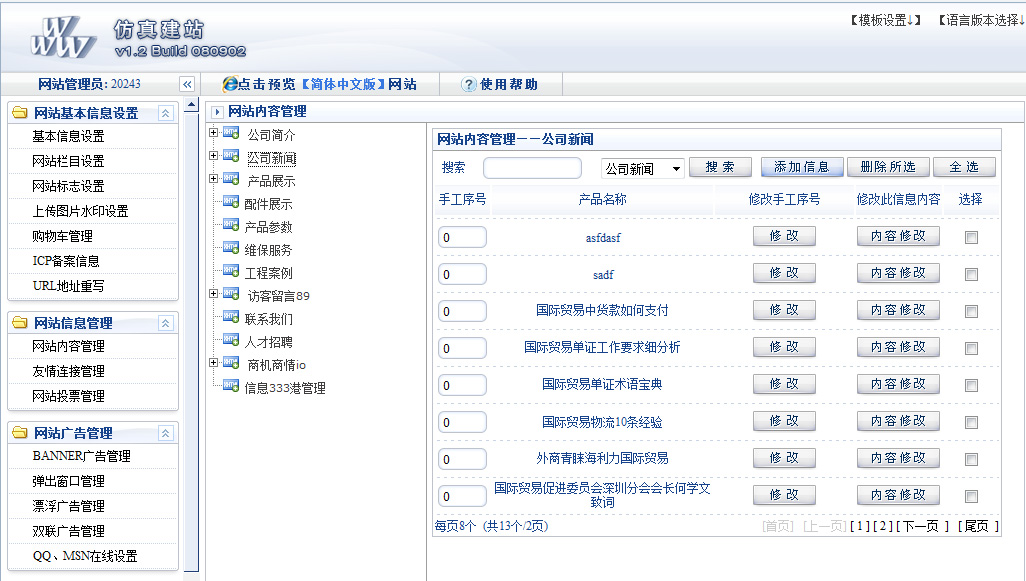1026x581 pixels.
Task: Go to the next page via 下一页
Action: 921,526
